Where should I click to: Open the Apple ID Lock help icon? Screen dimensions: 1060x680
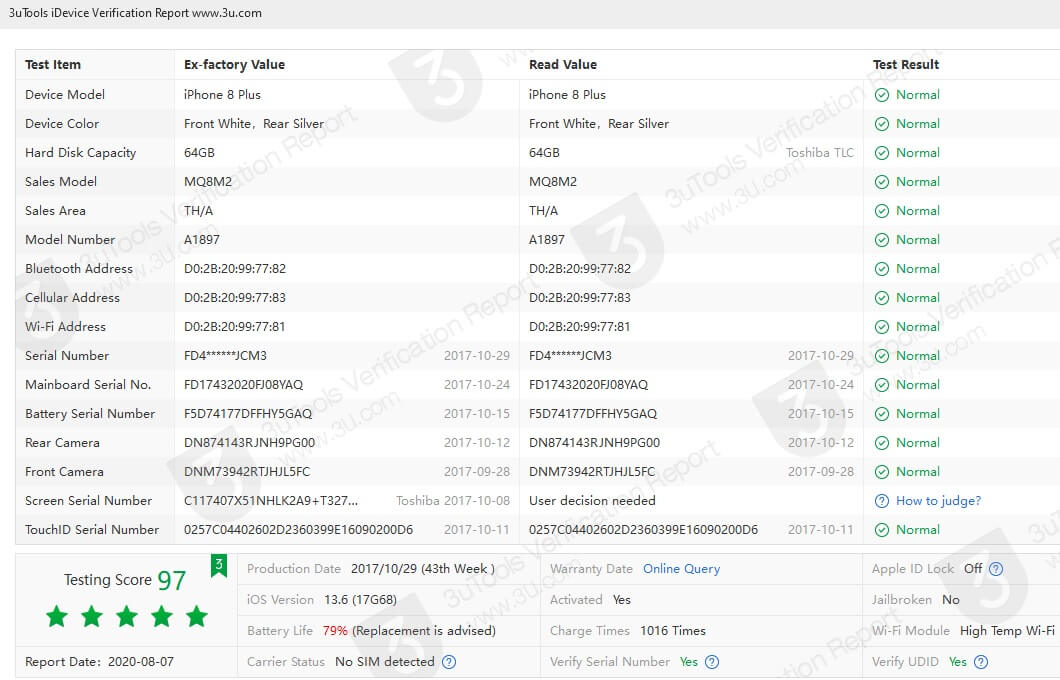996,569
